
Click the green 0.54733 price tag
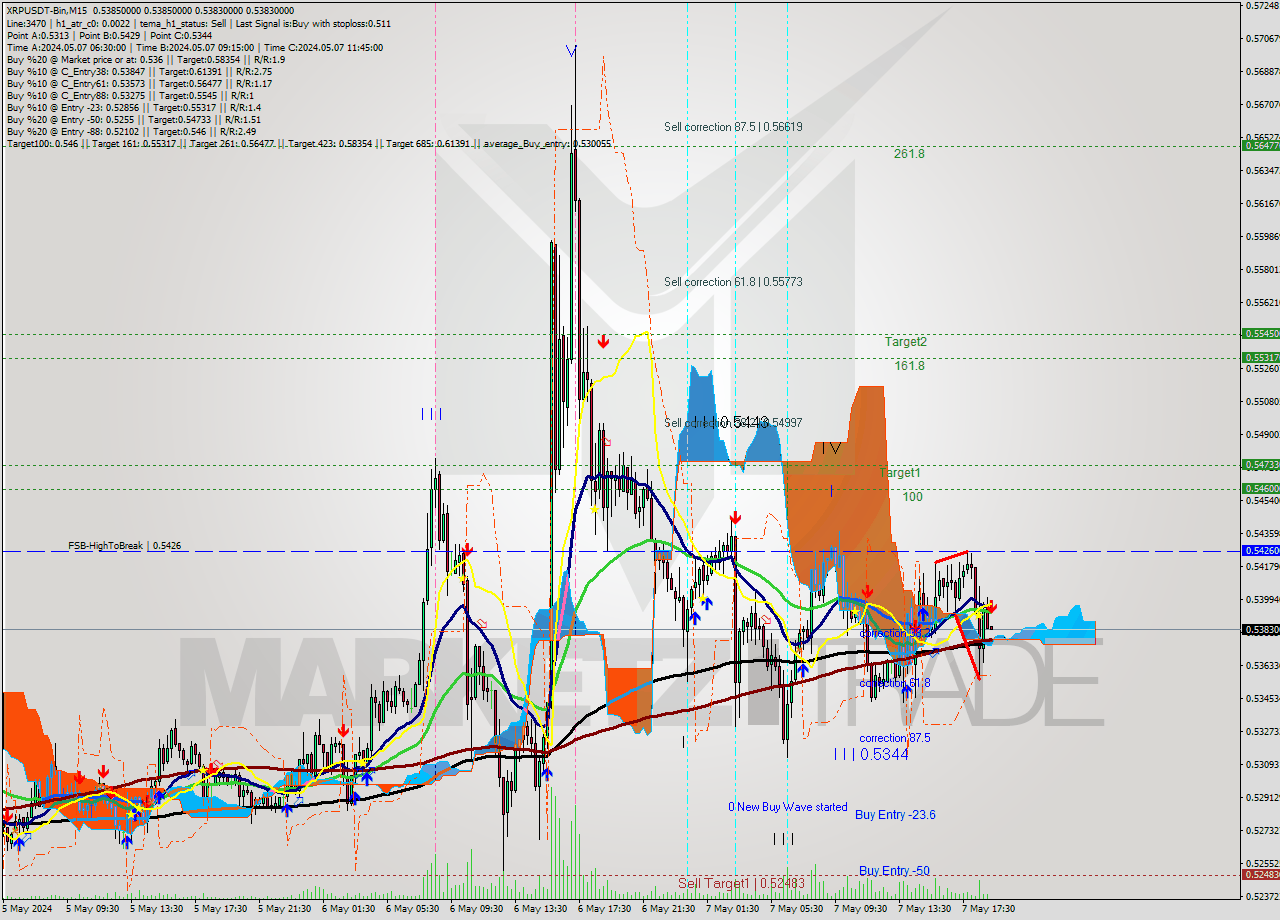[1260, 465]
